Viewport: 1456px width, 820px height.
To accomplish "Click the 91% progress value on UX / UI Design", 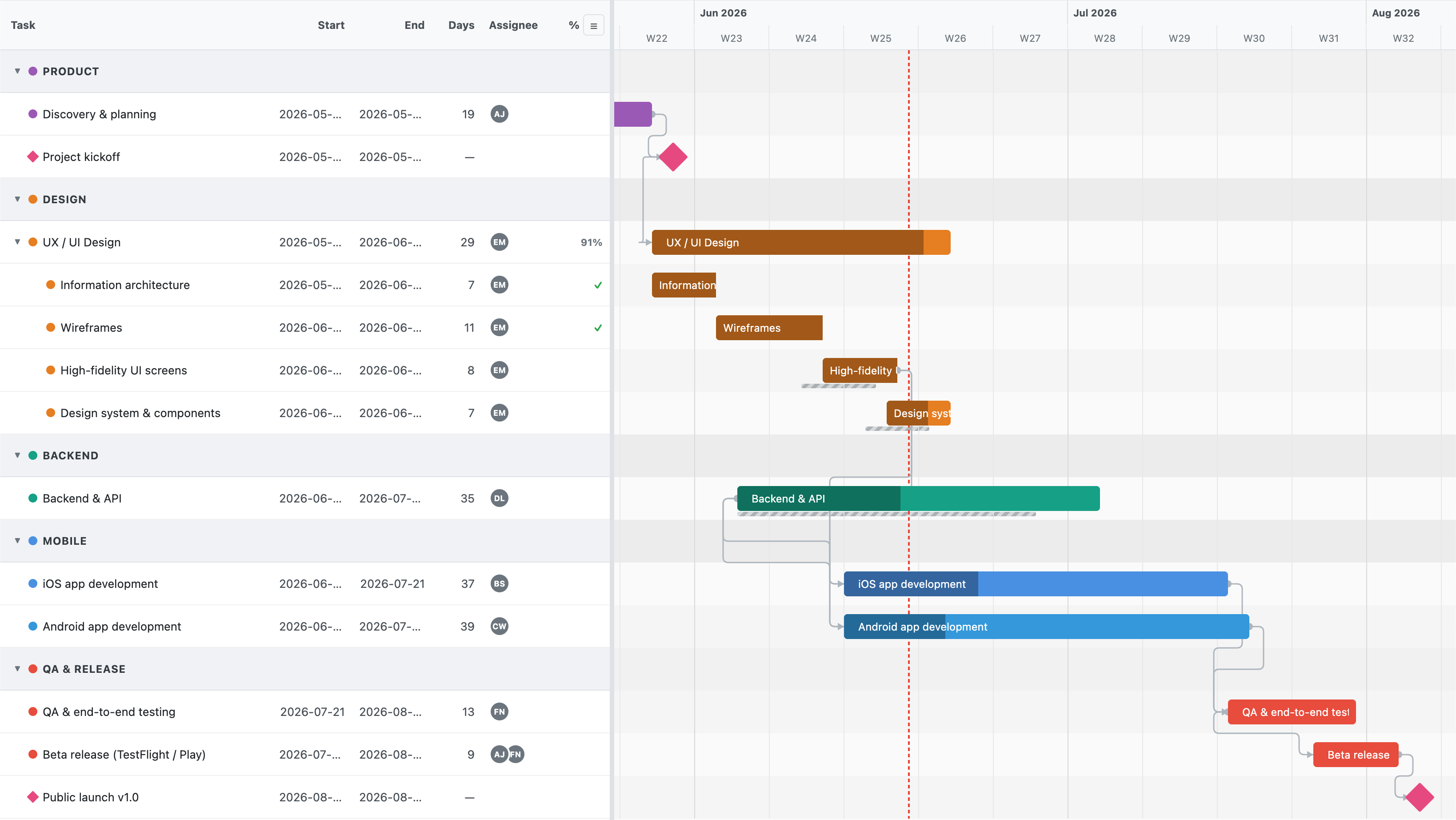I will point(591,242).
